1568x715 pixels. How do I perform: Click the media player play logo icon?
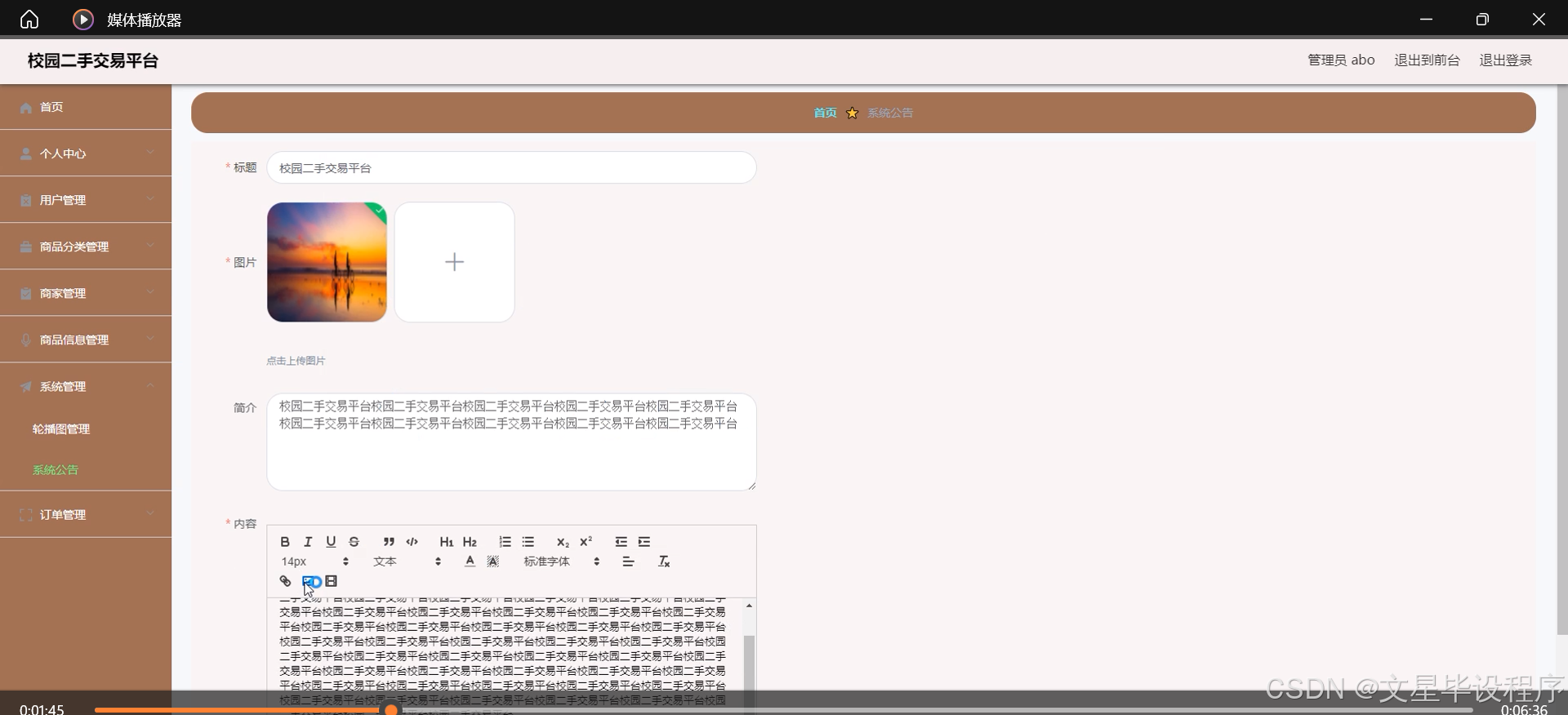(83, 19)
